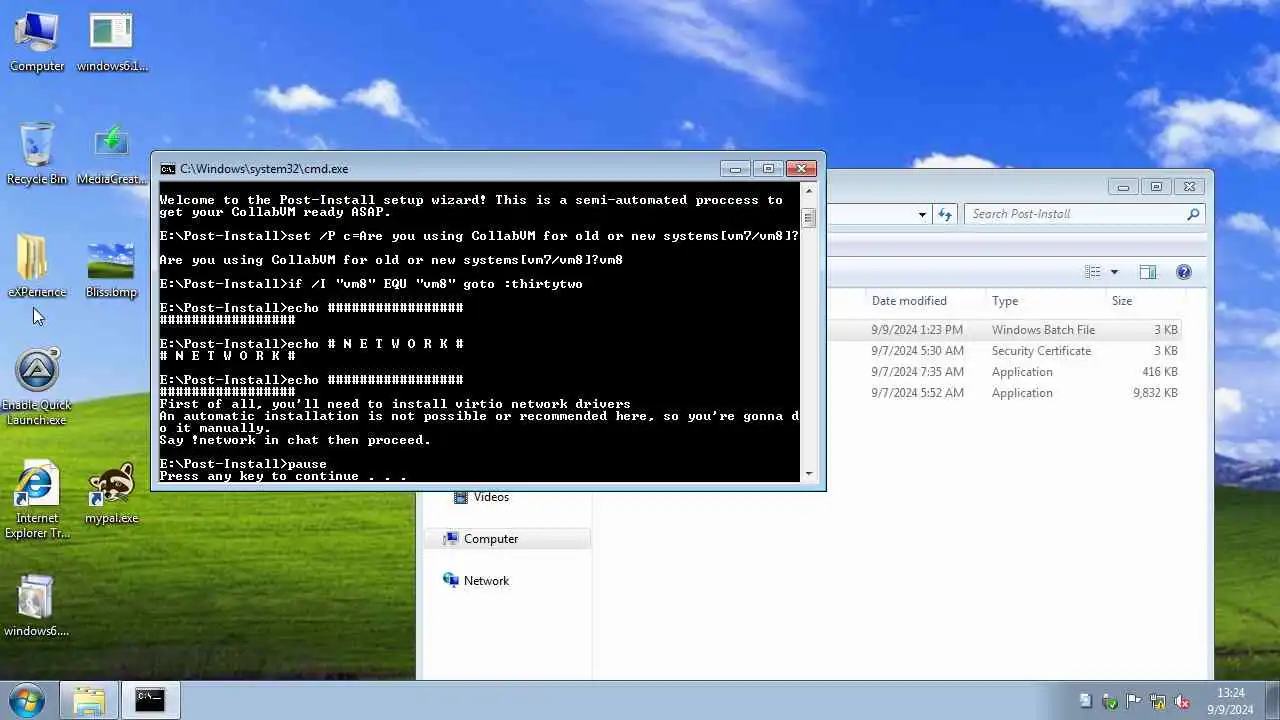Open the Windows Start orb
1280x720 pixels.
pos(27,699)
